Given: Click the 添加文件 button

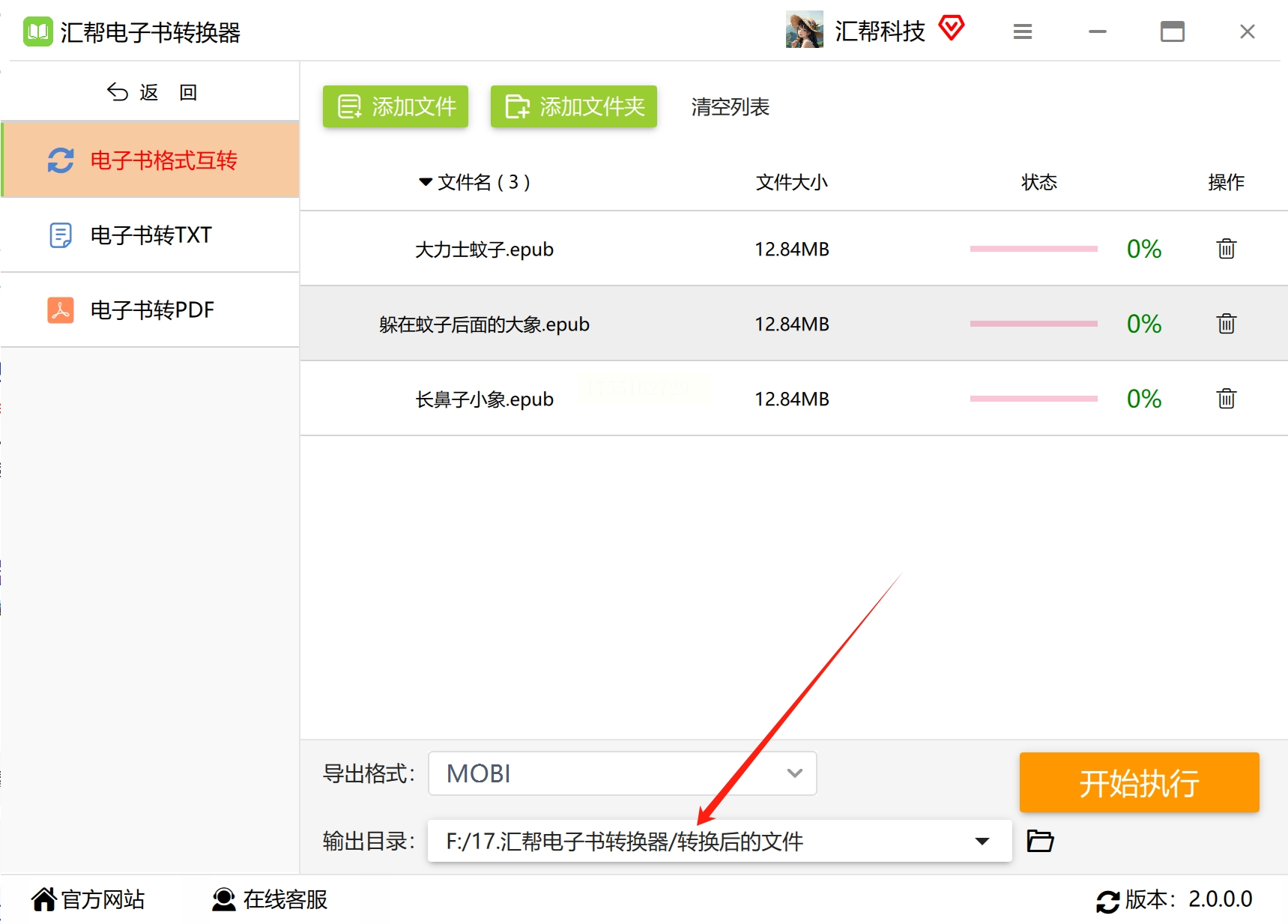Looking at the screenshot, I should [396, 106].
